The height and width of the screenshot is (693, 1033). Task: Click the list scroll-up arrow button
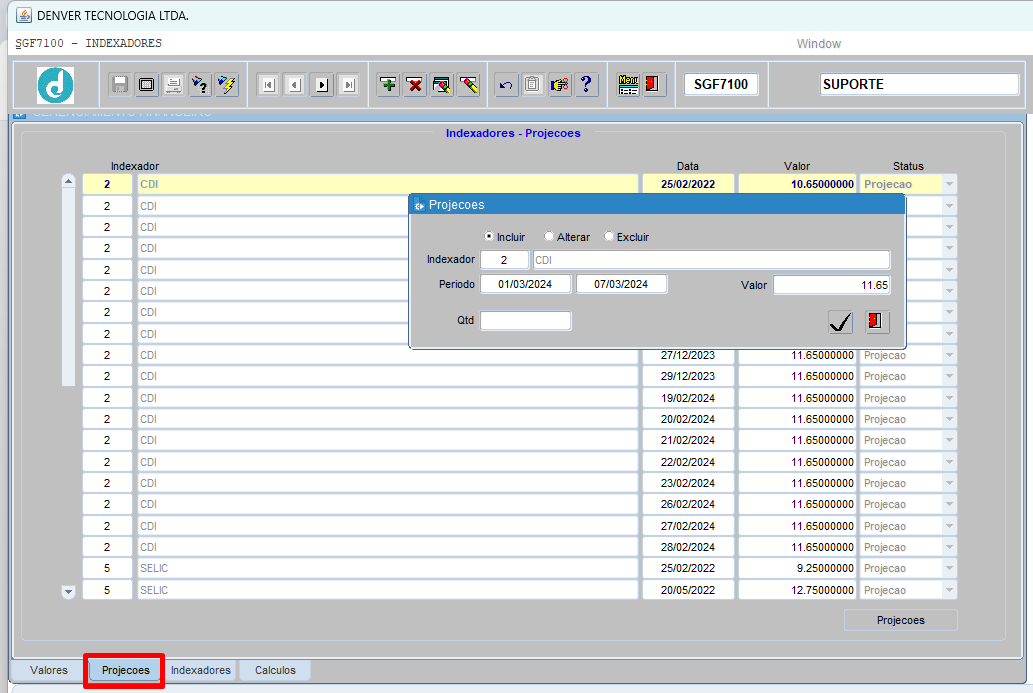(68, 181)
